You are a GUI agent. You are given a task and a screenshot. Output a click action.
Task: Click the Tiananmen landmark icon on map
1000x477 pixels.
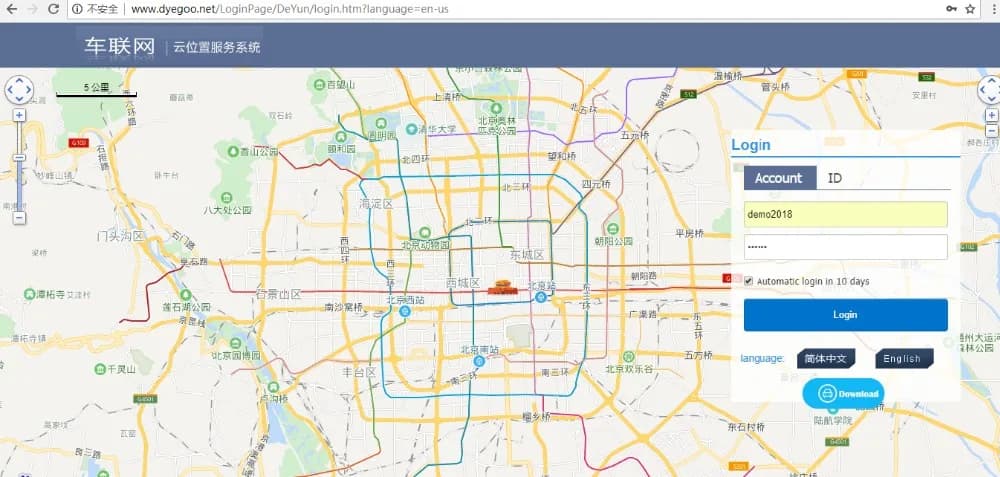coord(501,289)
